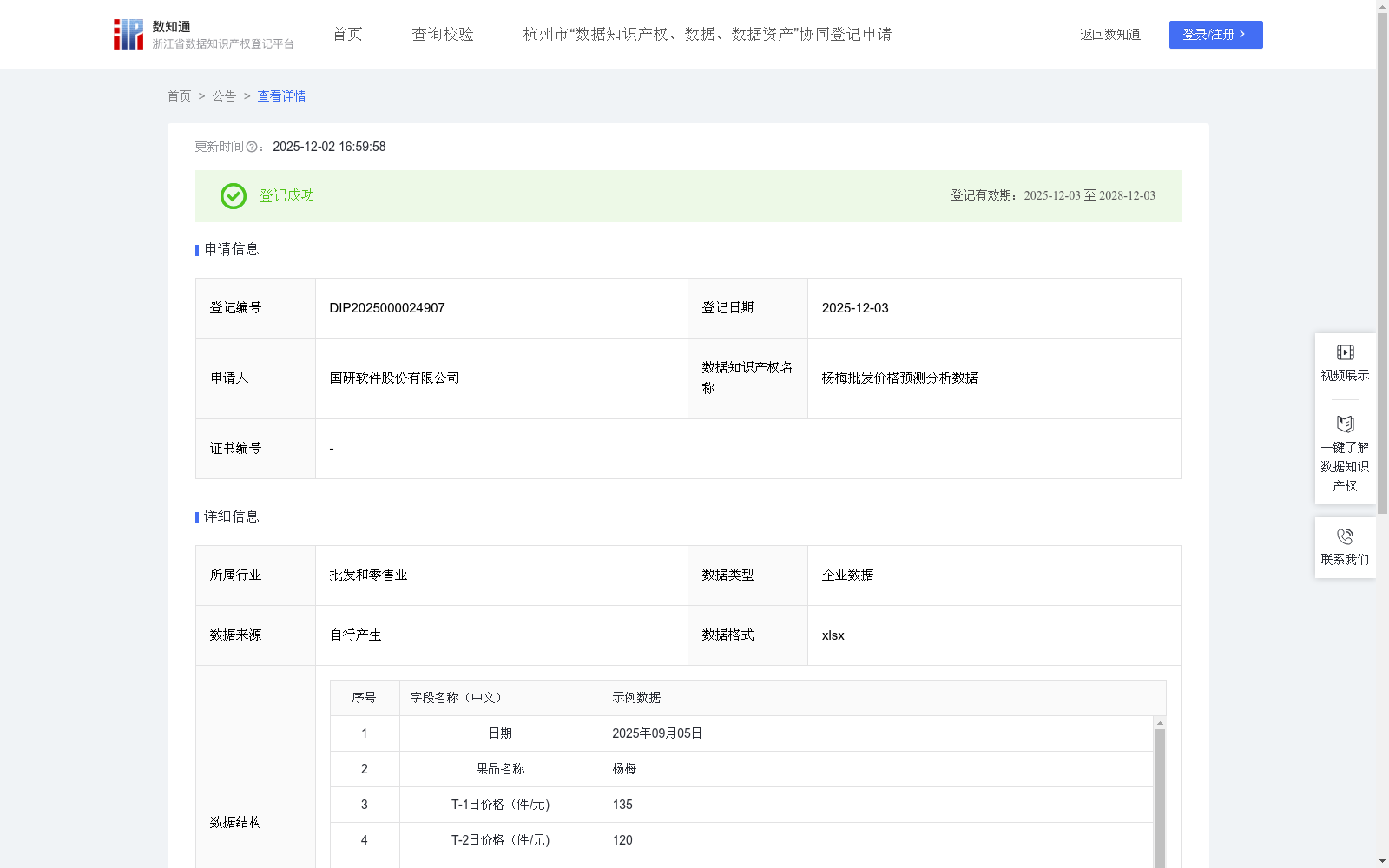Screen dimensions: 1389x868
Task: Open the 公告 breadcrumb link
Action: pyautogui.click(x=223, y=95)
